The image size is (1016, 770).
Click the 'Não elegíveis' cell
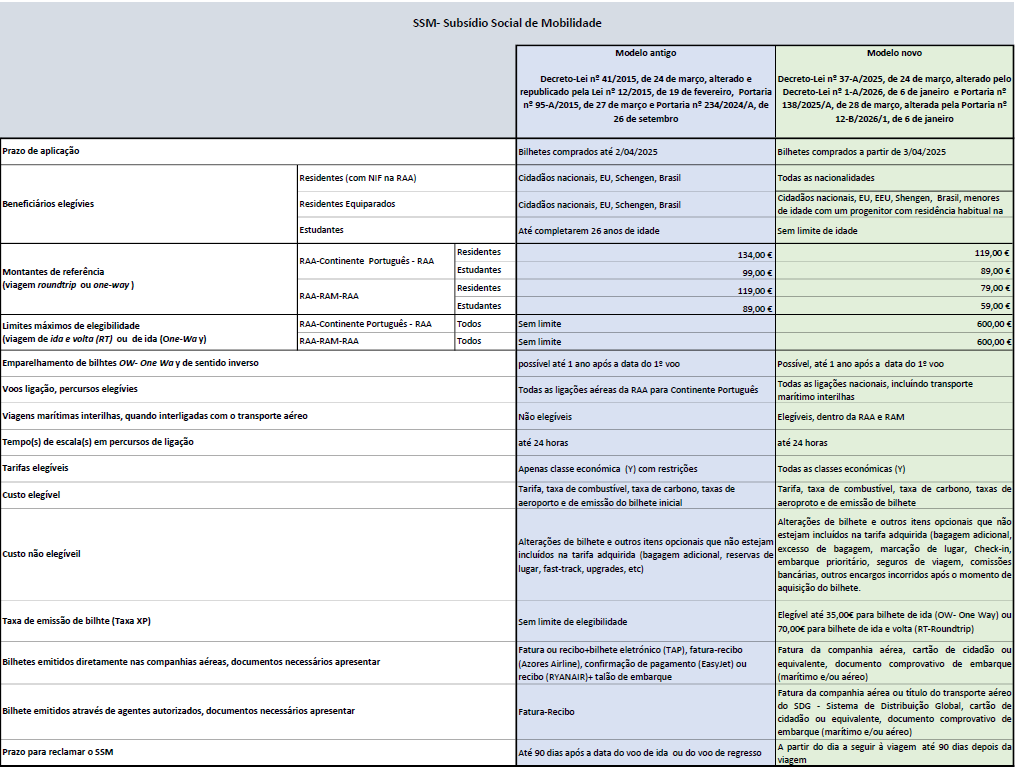(545, 416)
